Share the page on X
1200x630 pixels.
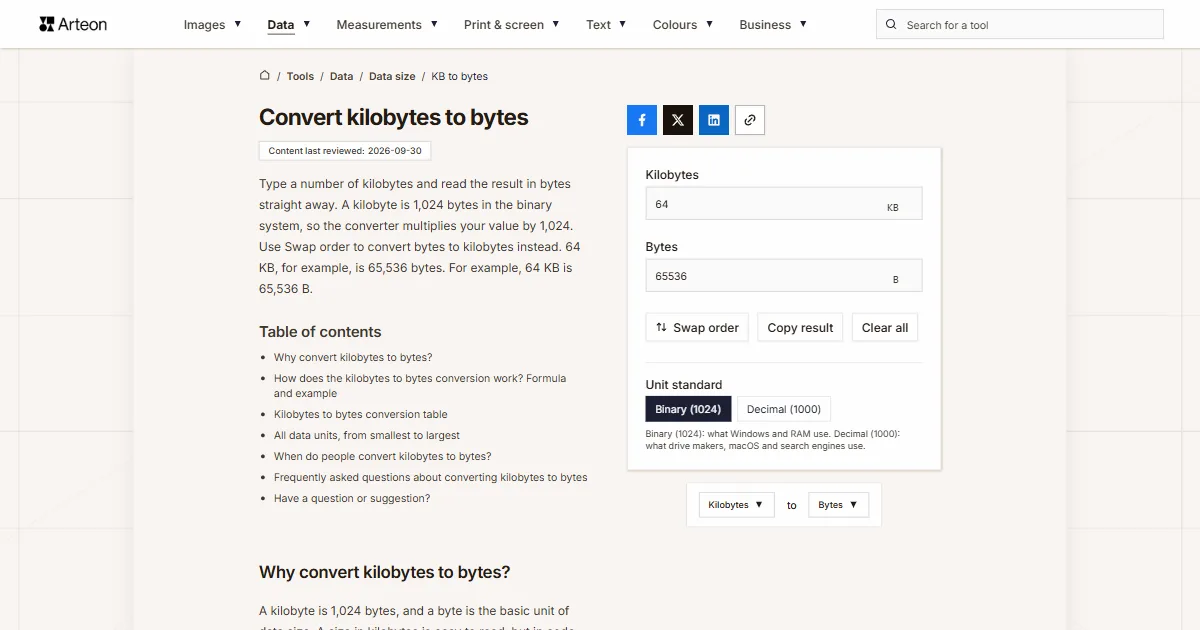[678, 120]
